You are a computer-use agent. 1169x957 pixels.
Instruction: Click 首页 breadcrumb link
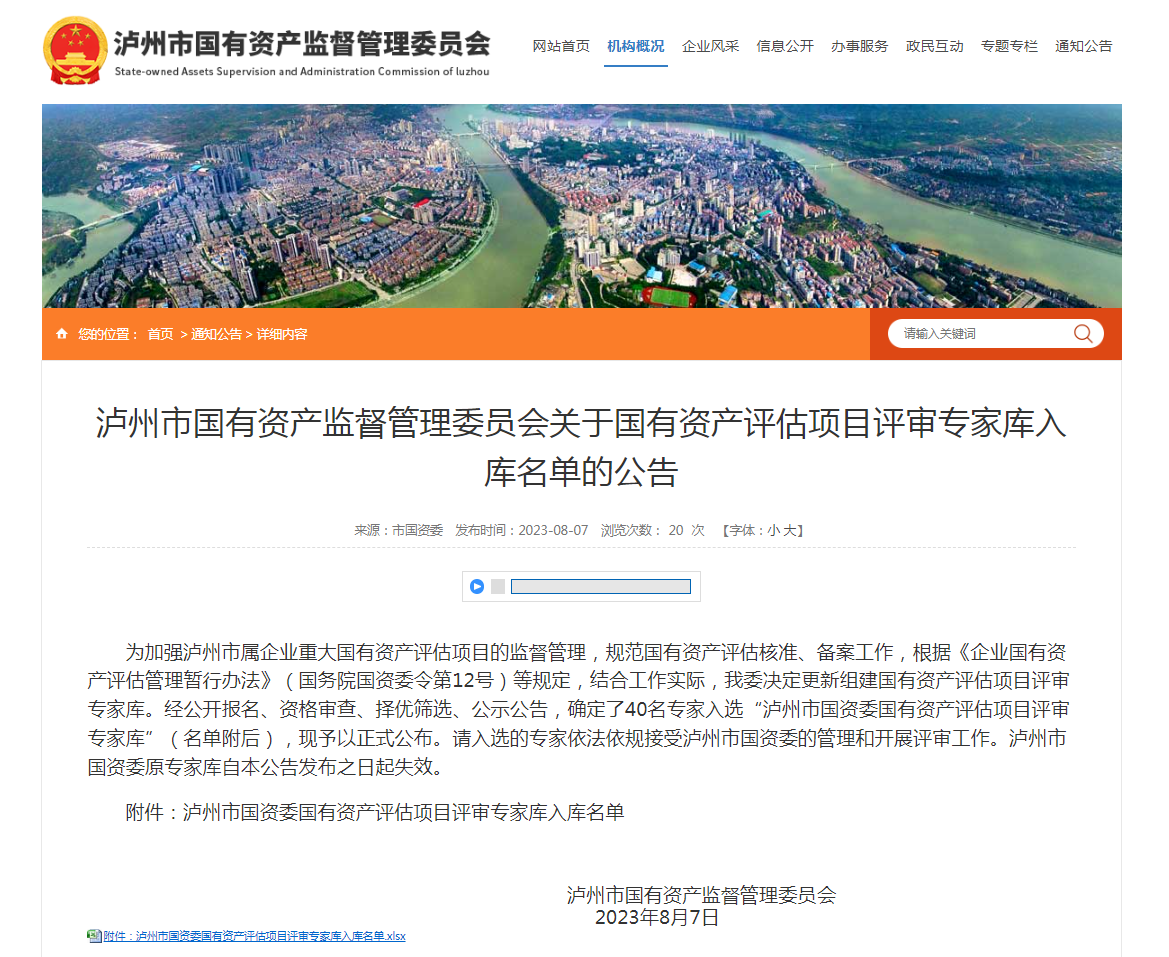click(x=160, y=334)
